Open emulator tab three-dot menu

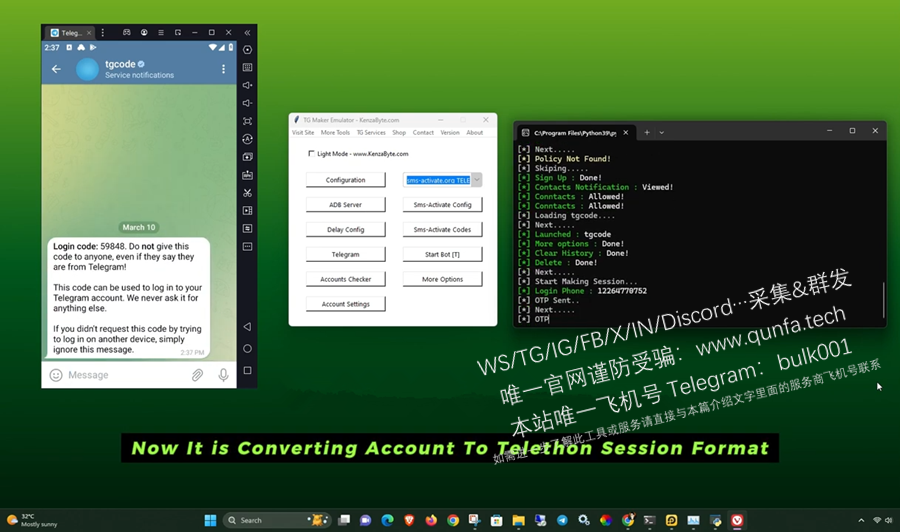(103, 33)
